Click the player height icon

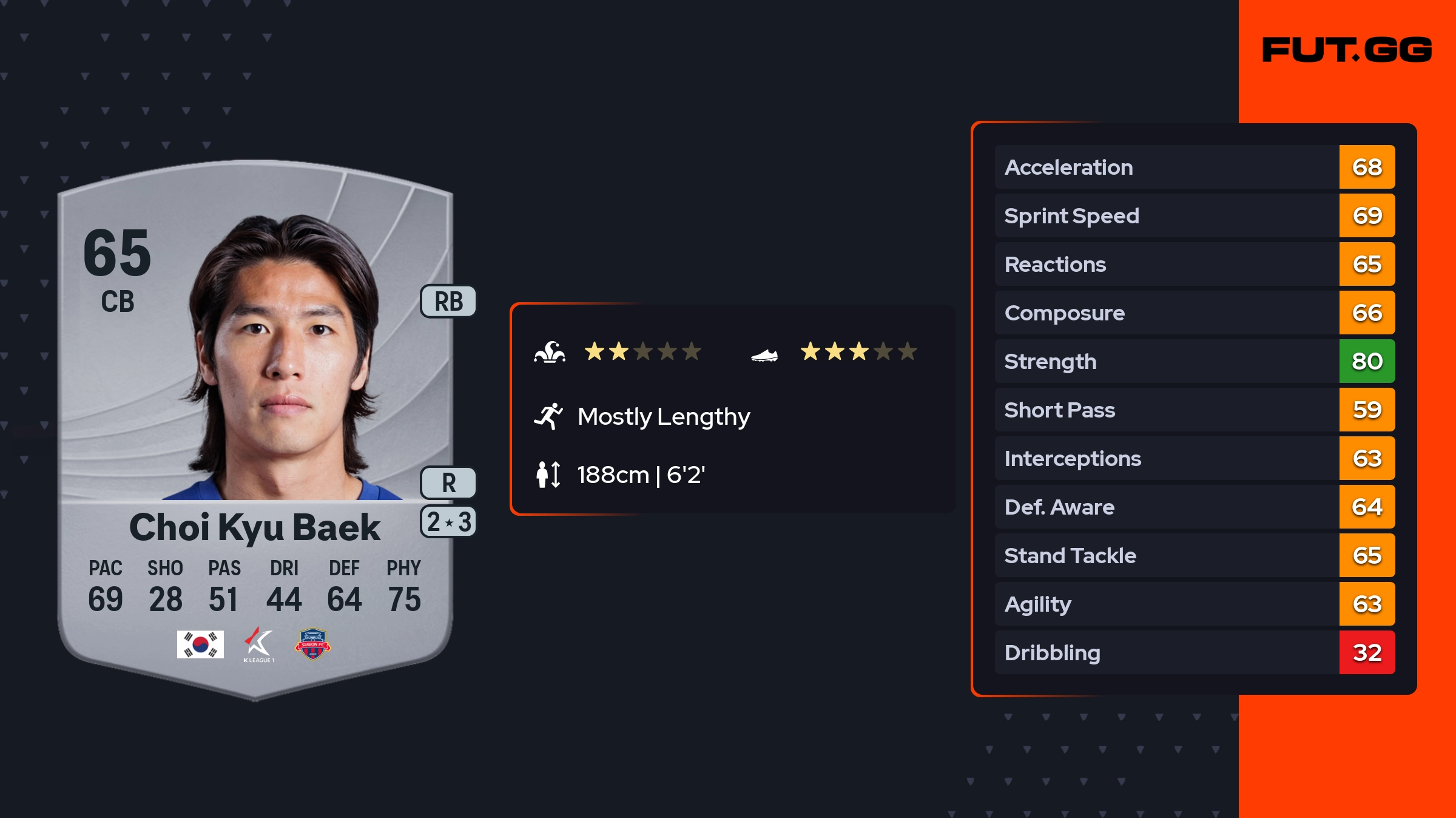[x=548, y=475]
